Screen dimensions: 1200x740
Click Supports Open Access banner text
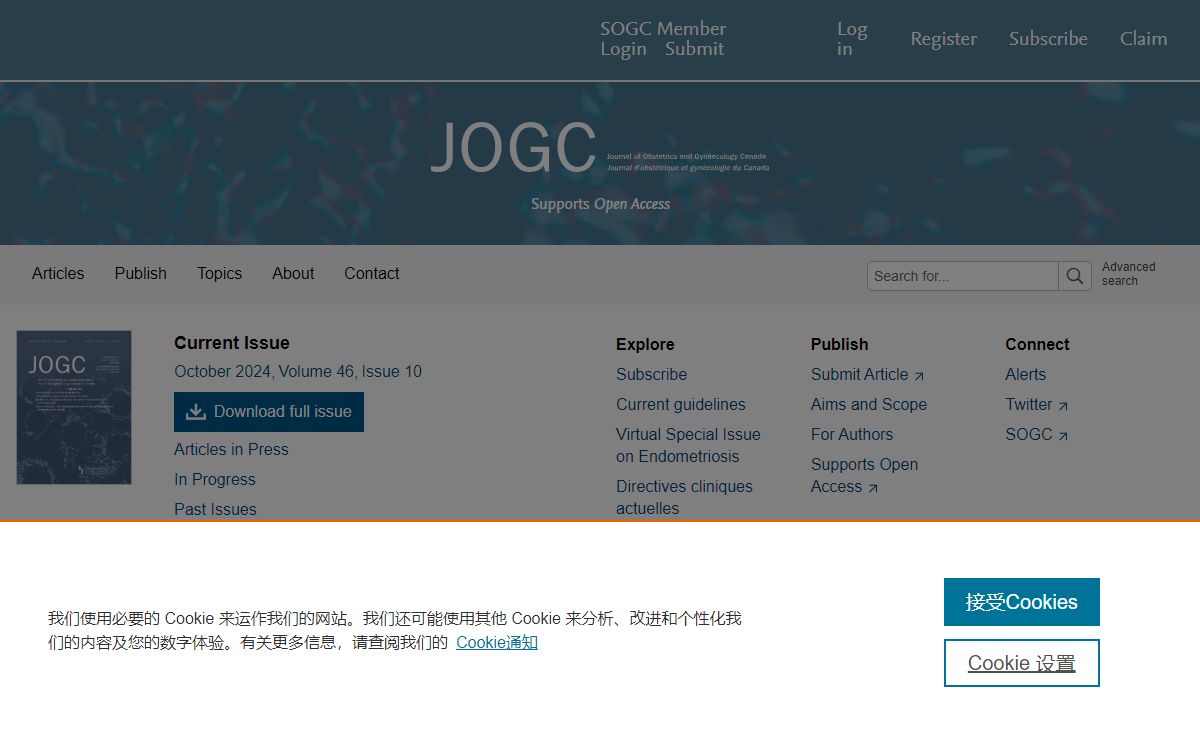600,204
